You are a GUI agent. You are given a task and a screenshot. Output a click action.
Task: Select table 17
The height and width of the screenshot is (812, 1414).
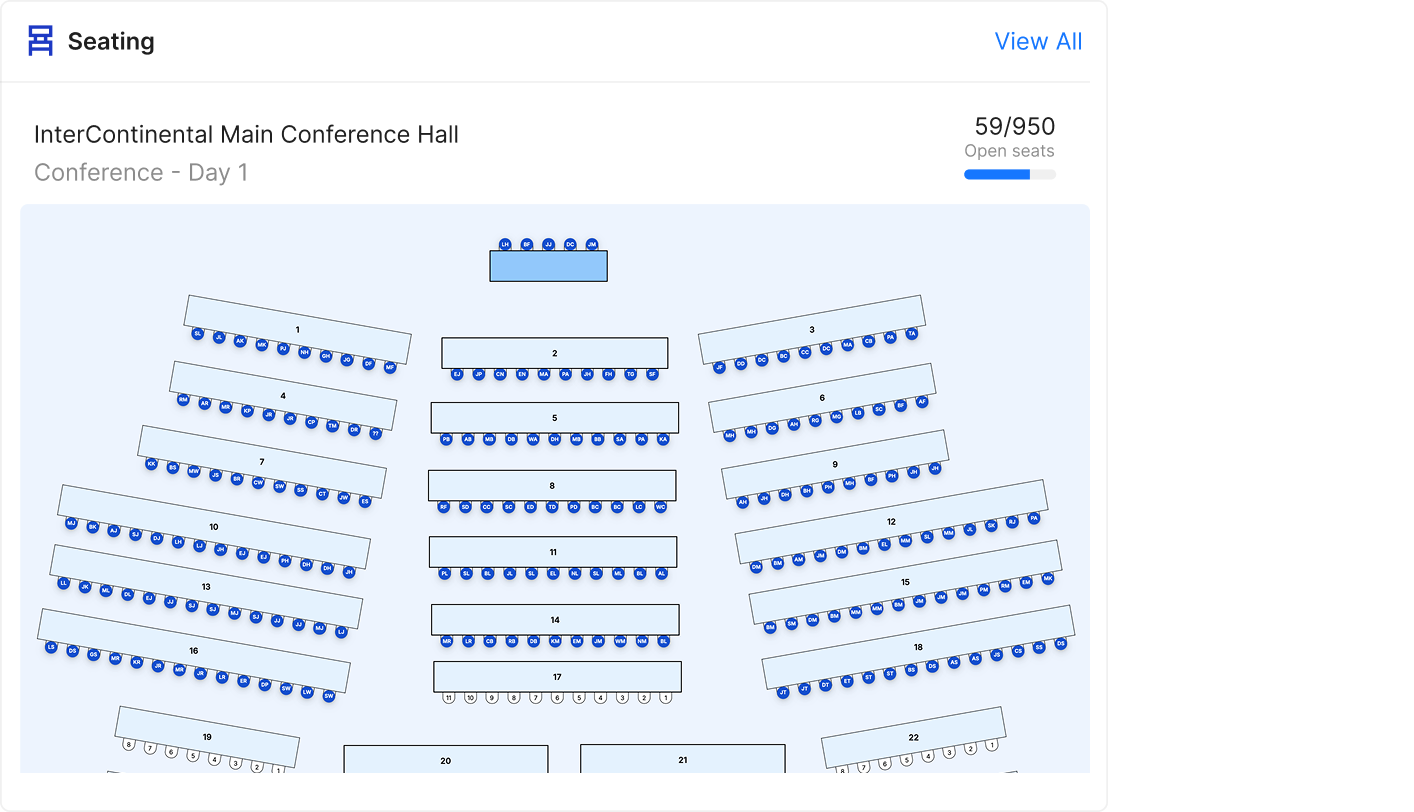point(557,677)
